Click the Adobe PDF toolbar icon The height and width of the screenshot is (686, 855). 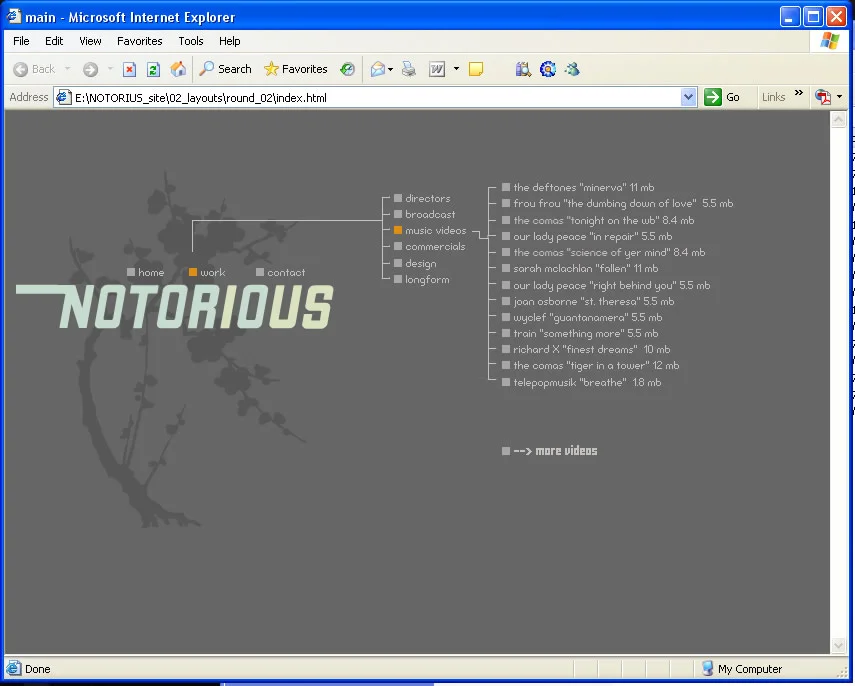pos(823,97)
